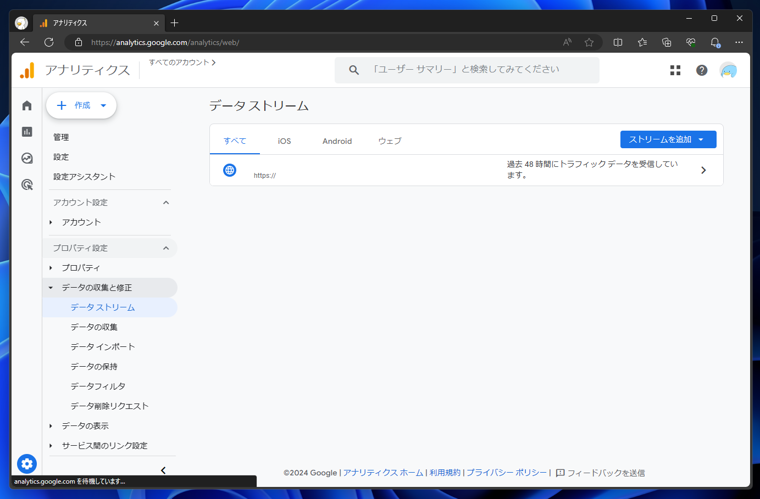The height and width of the screenshot is (499, 760).
Task: Select データ削除リクエスト in navigation
Action: pyautogui.click(x=110, y=406)
